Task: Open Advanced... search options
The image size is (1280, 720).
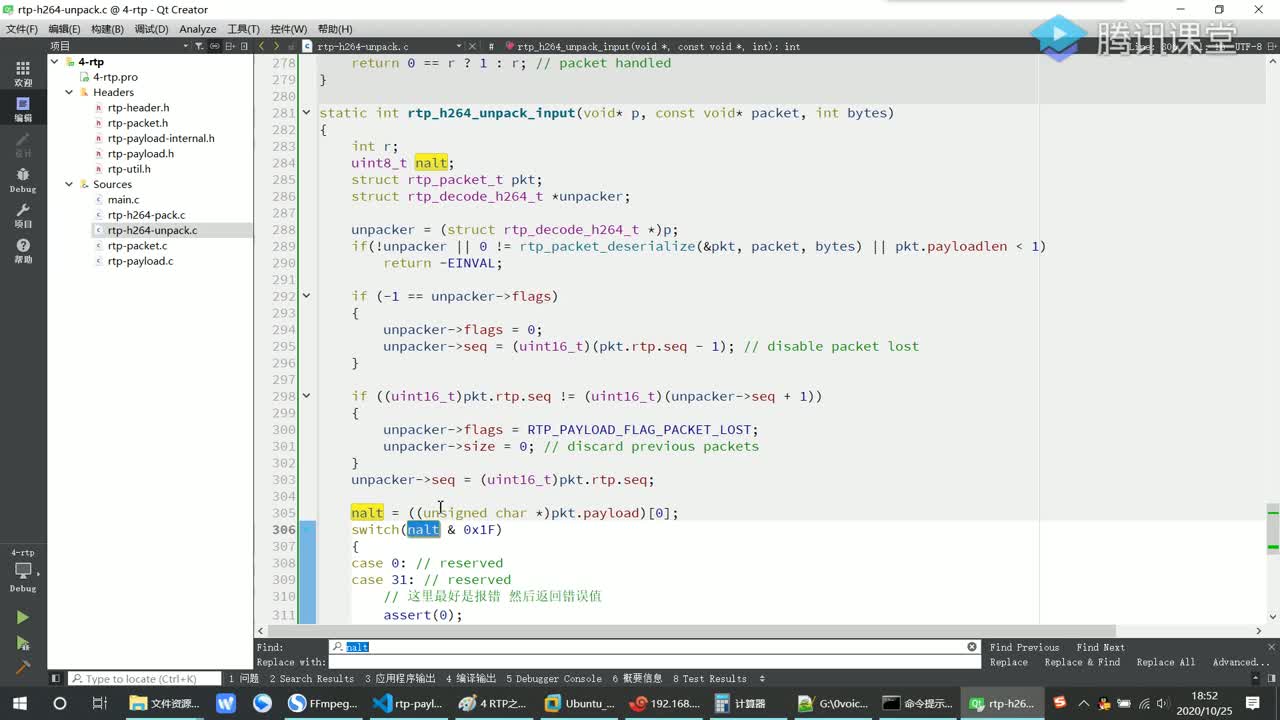Action: point(1241,662)
